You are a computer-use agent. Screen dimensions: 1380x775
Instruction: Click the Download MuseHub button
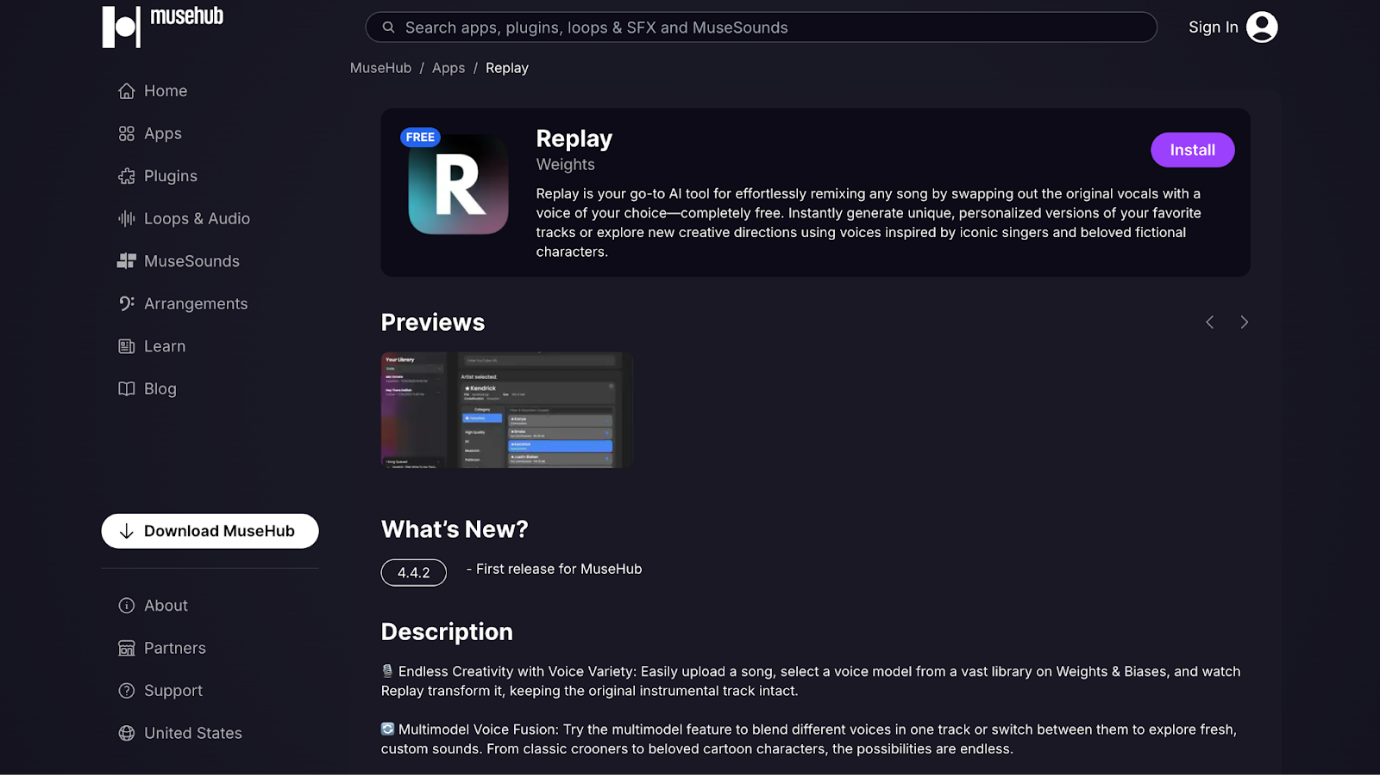pos(210,531)
